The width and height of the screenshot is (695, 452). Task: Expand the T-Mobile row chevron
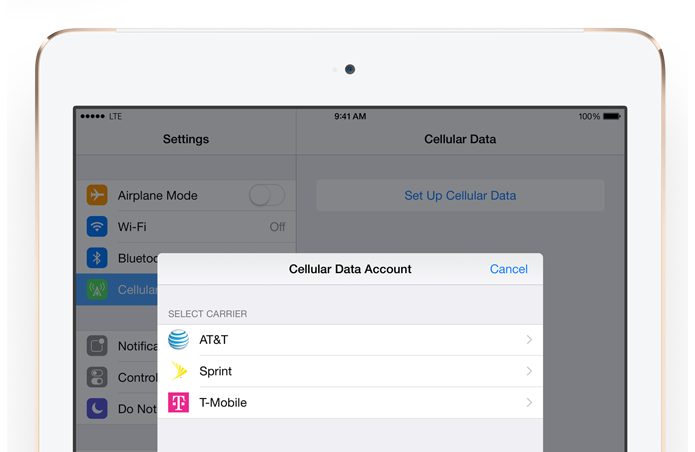point(529,402)
